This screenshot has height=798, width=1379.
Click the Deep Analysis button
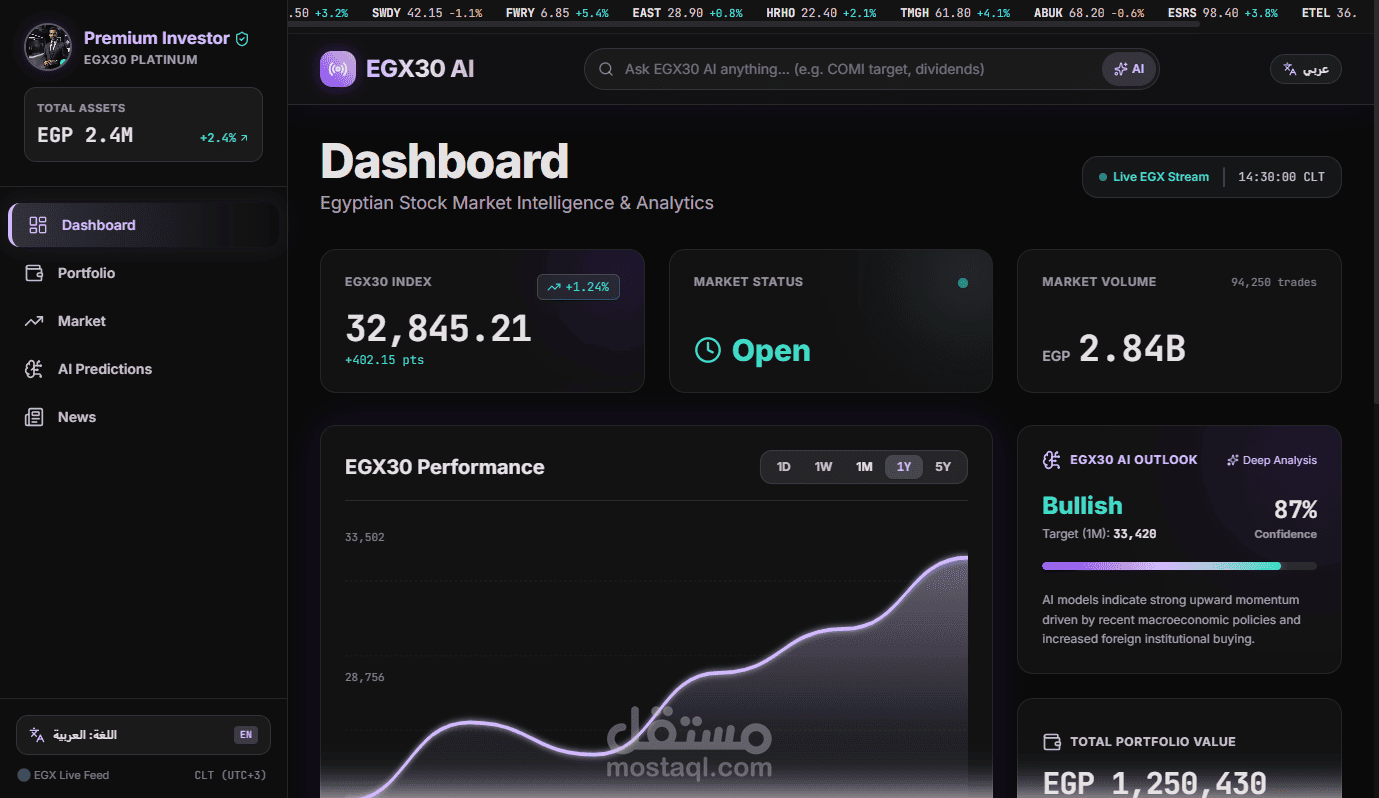pos(1272,461)
